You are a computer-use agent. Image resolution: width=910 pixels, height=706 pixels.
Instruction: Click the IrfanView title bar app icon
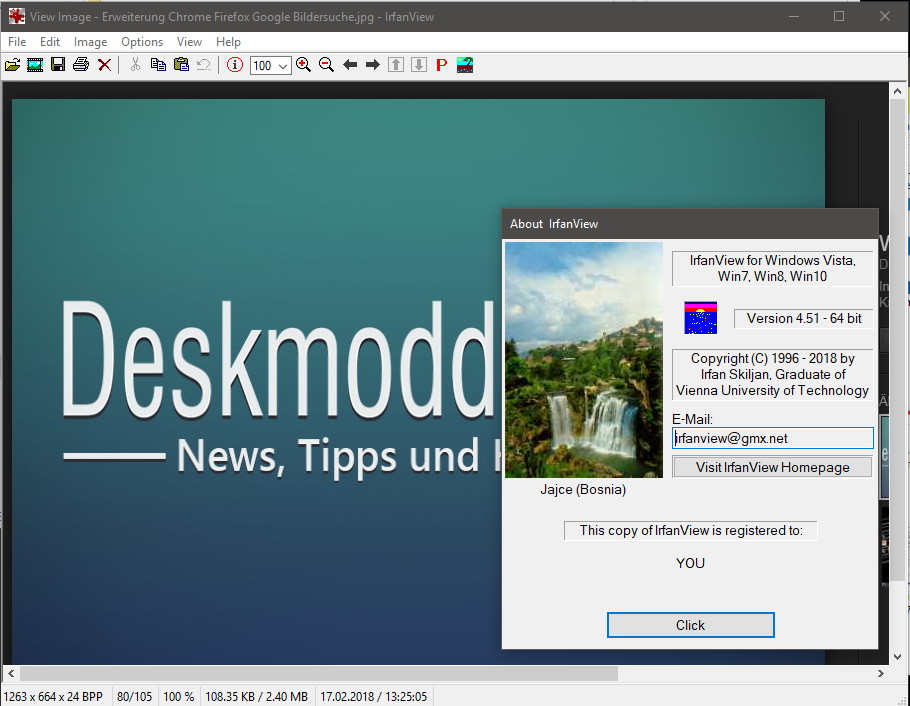pyautogui.click(x=16, y=16)
